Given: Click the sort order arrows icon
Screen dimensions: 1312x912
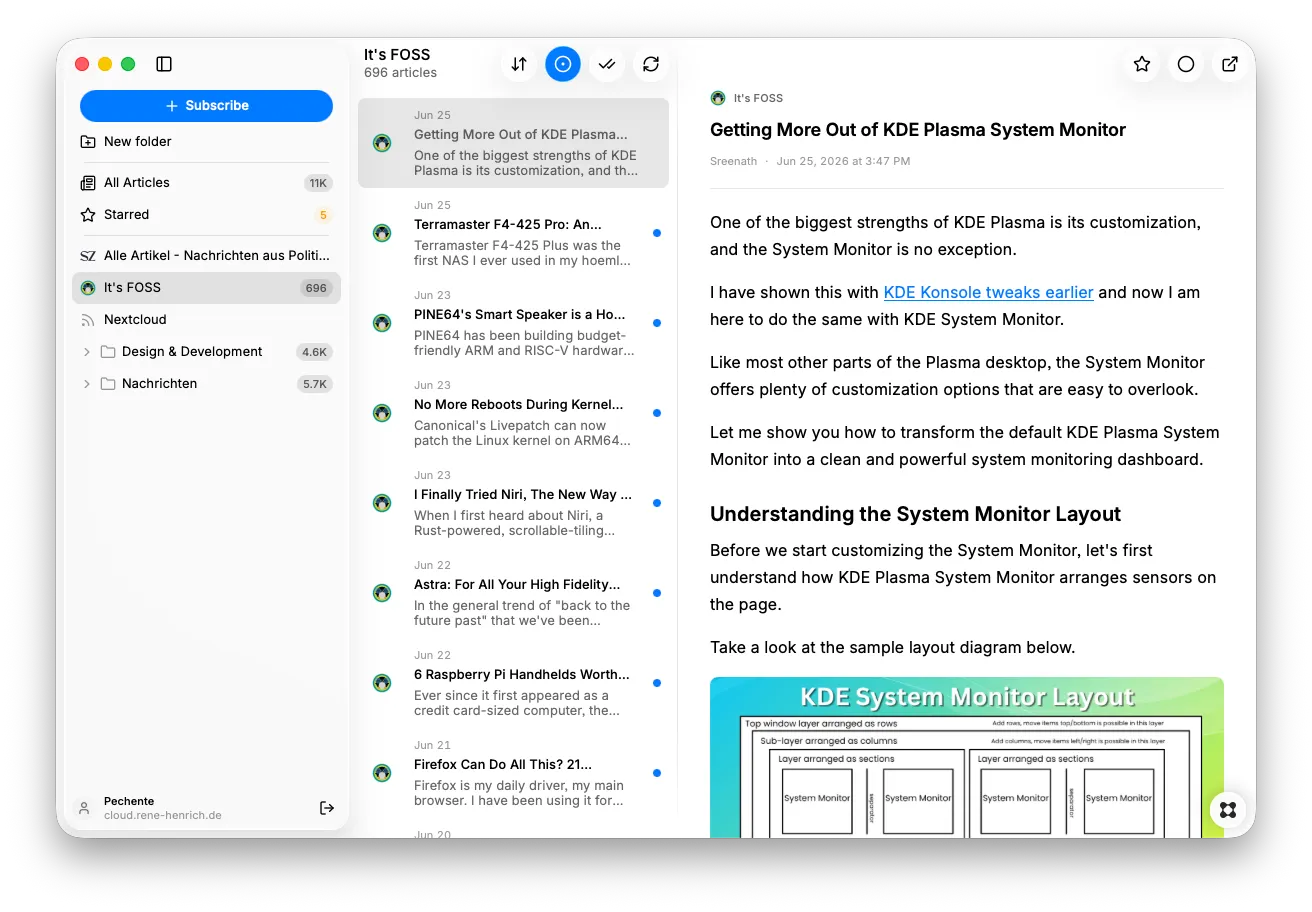Looking at the screenshot, I should click(x=518, y=64).
